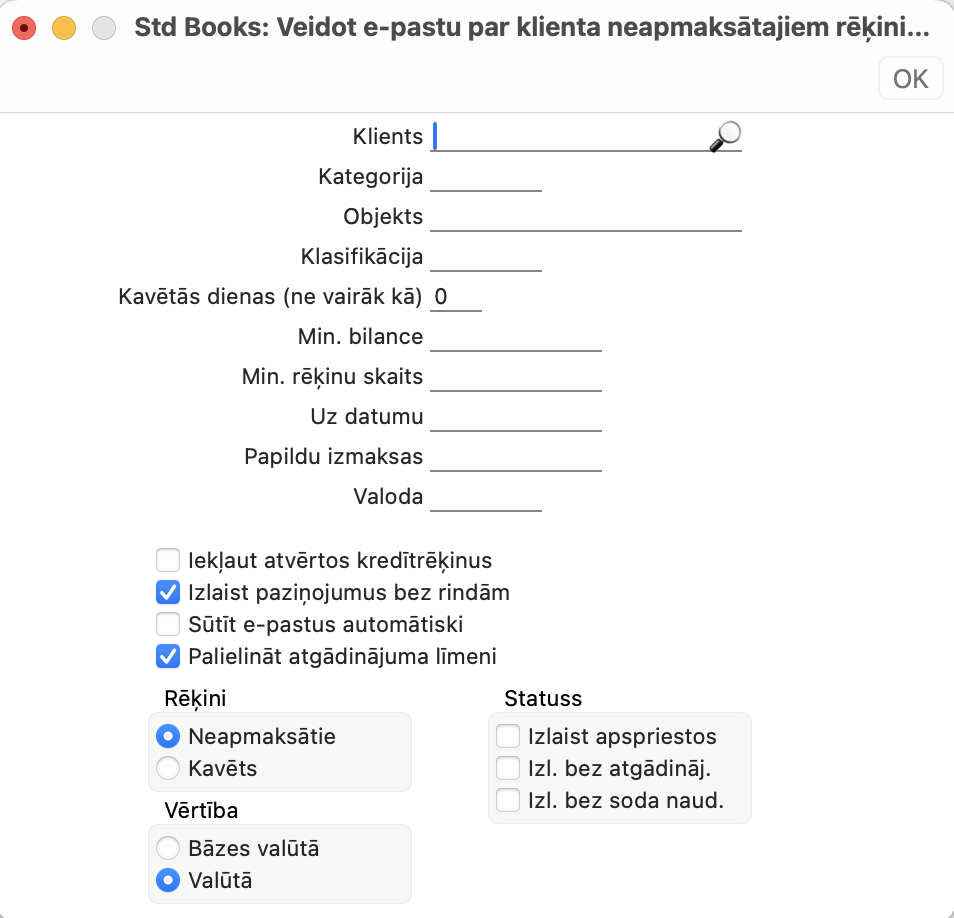Click into the Kategorija field
Screen dimensions: 954x918
coord(486,177)
